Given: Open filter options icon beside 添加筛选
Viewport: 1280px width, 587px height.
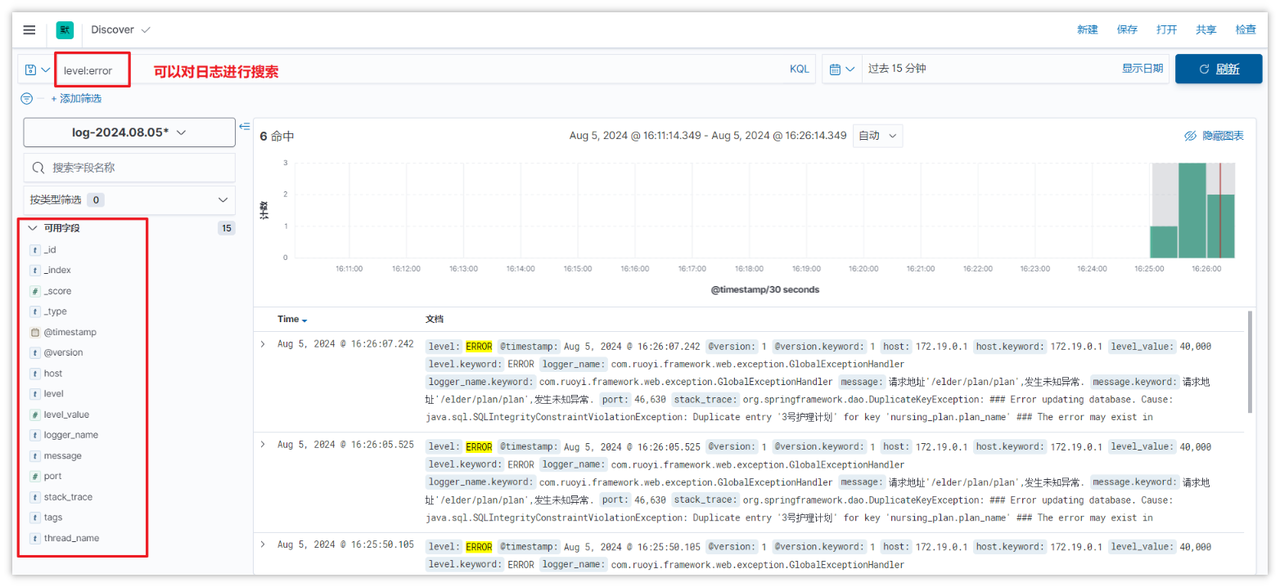Looking at the screenshot, I should [x=27, y=99].
